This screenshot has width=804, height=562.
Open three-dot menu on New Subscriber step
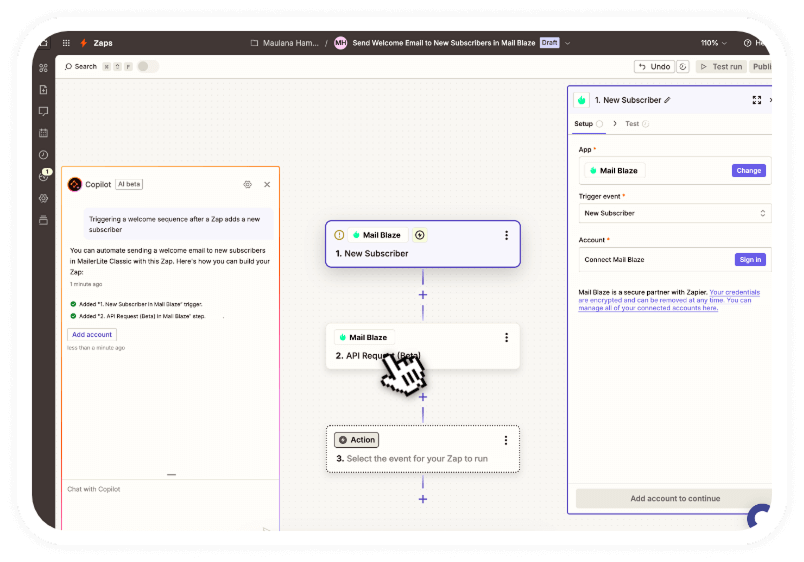506,236
